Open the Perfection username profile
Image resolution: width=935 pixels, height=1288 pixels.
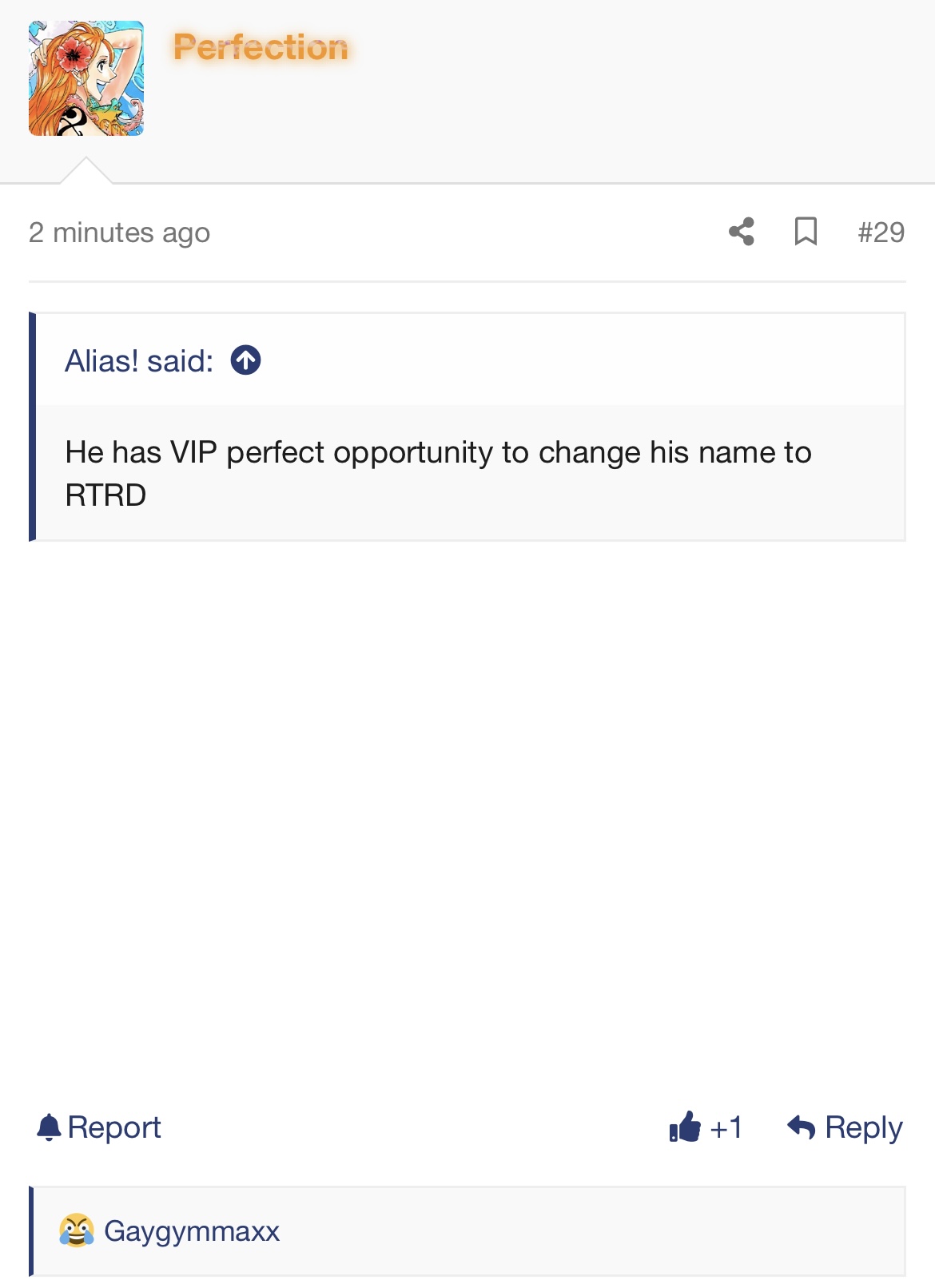(261, 47)
